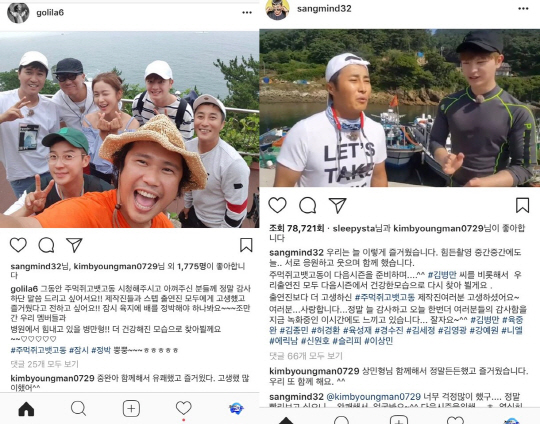Go to Home tab in bottom bar
The width and height of the screenshot is (540, 424).
(x=26, y=409)
